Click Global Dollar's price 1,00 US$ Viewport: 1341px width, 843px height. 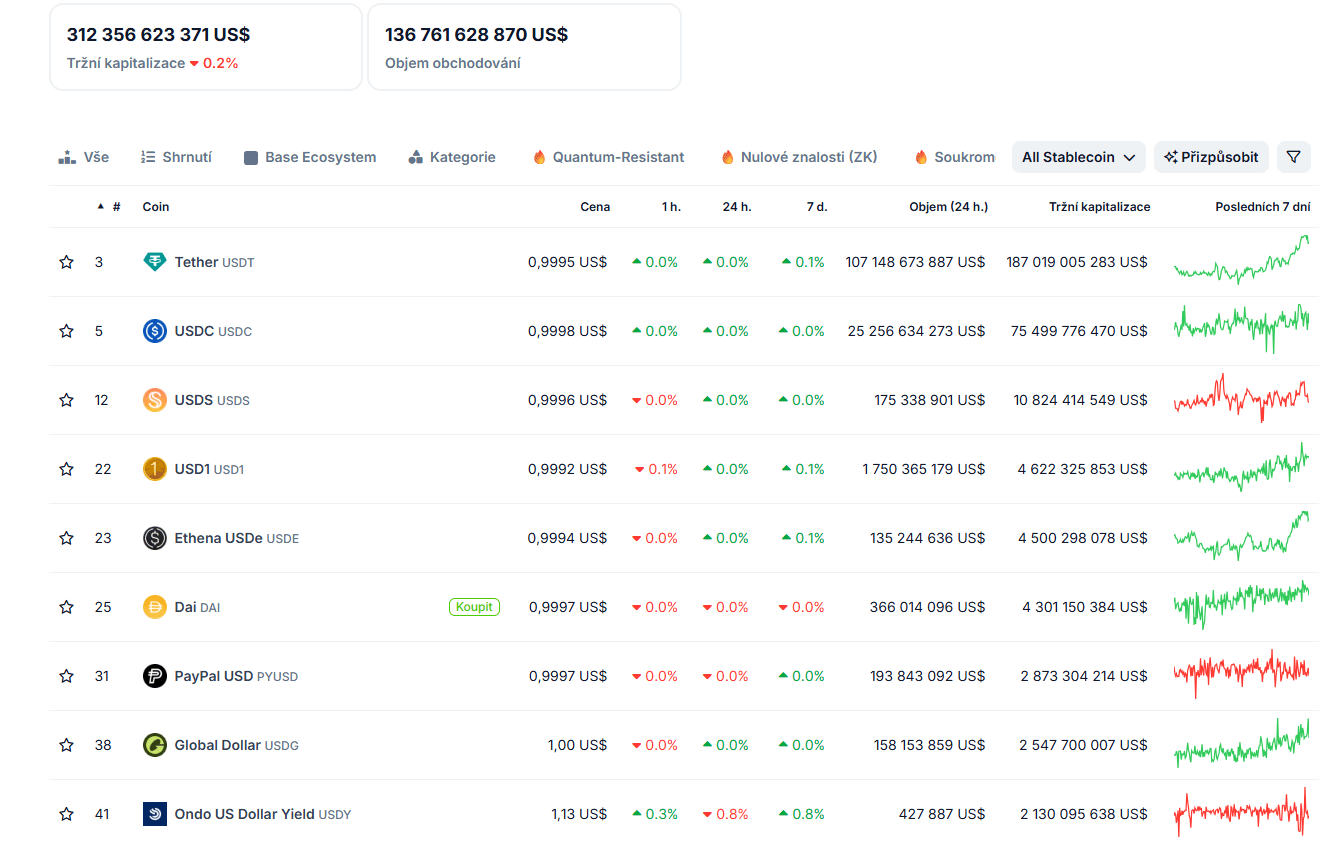(577, 745)
